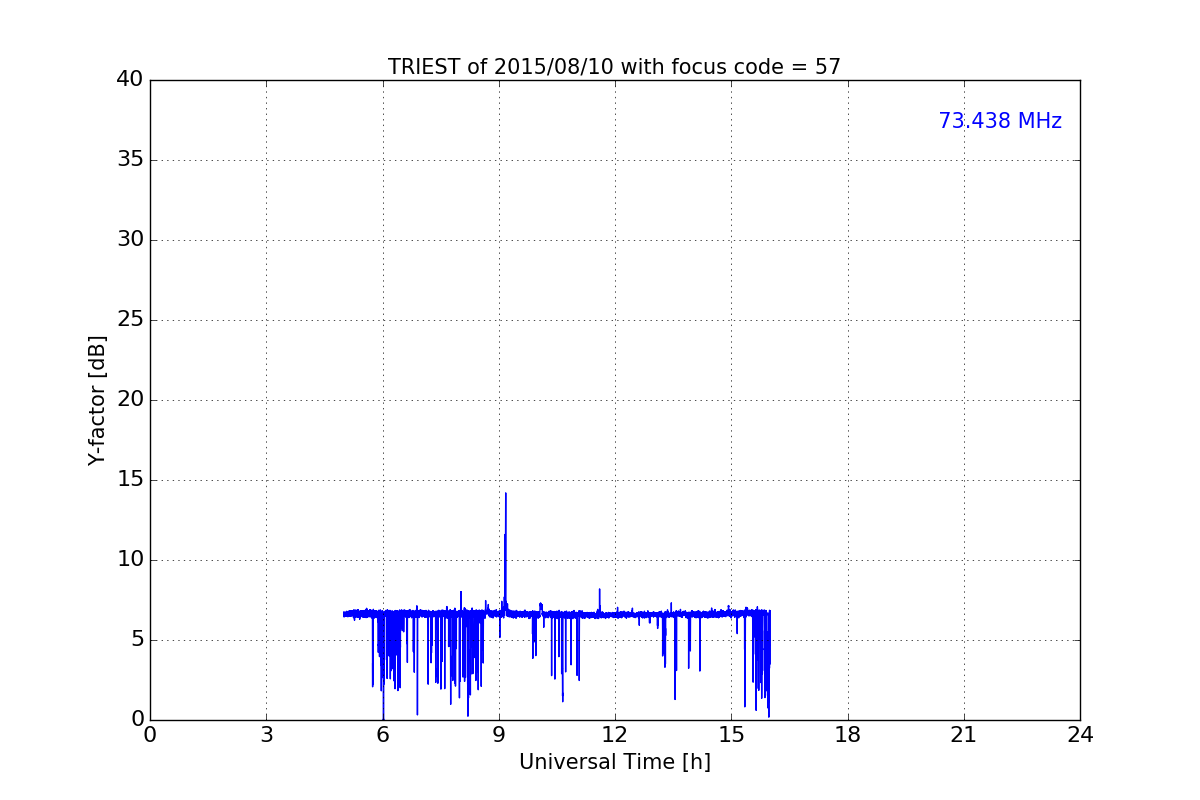Click the tallest spike peak near 14 dB
The image size is (1200, 800).
(506, 494)
